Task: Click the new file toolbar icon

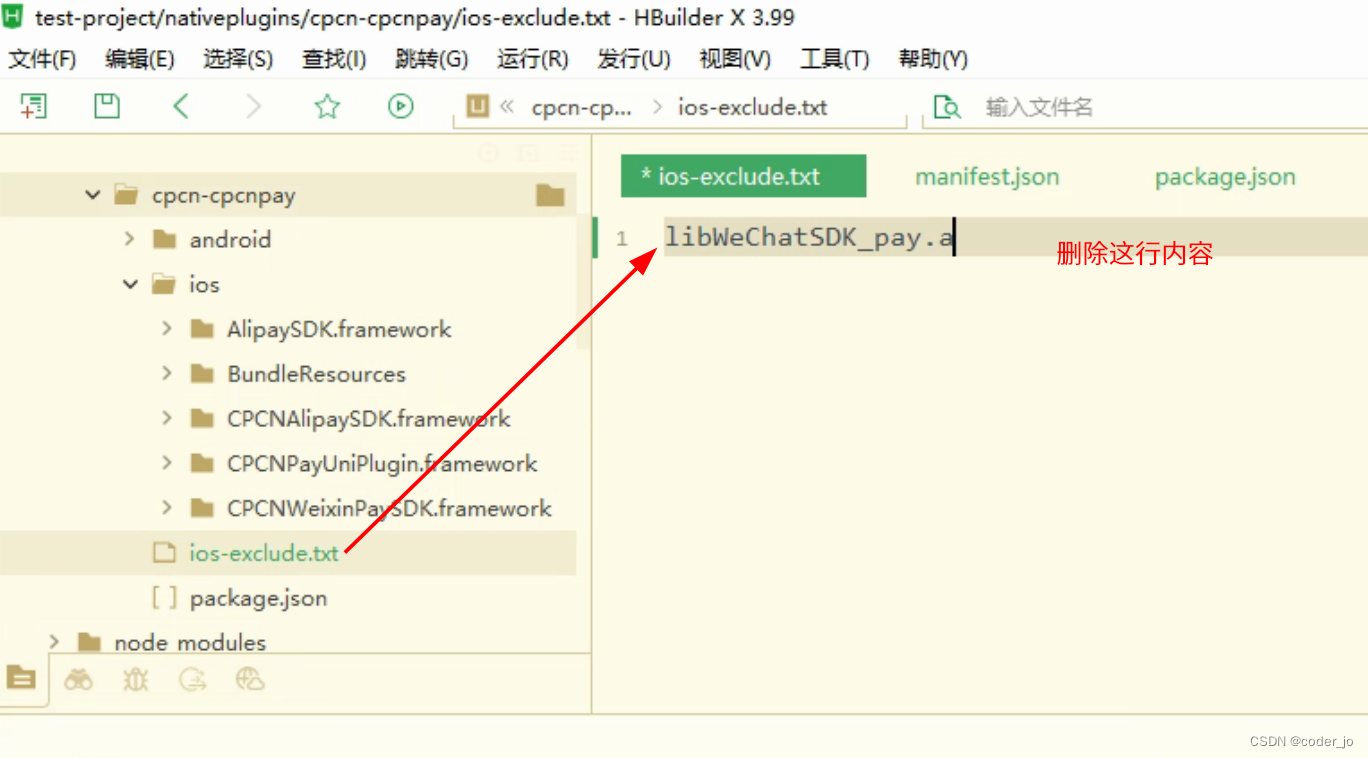Action: [34, 106]
